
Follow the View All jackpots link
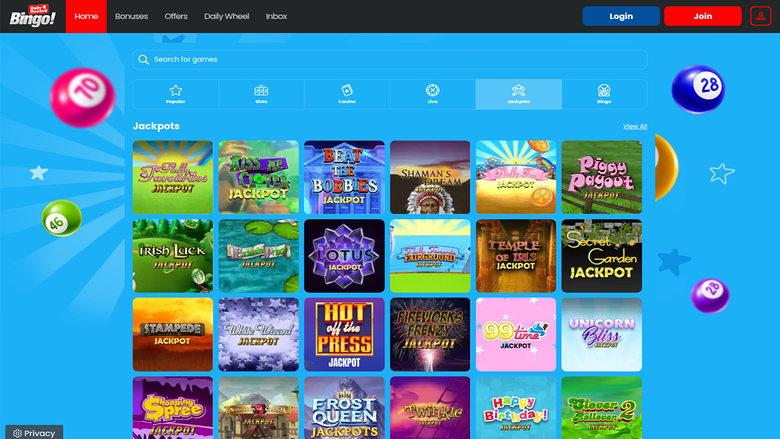(x=634, y=126)
